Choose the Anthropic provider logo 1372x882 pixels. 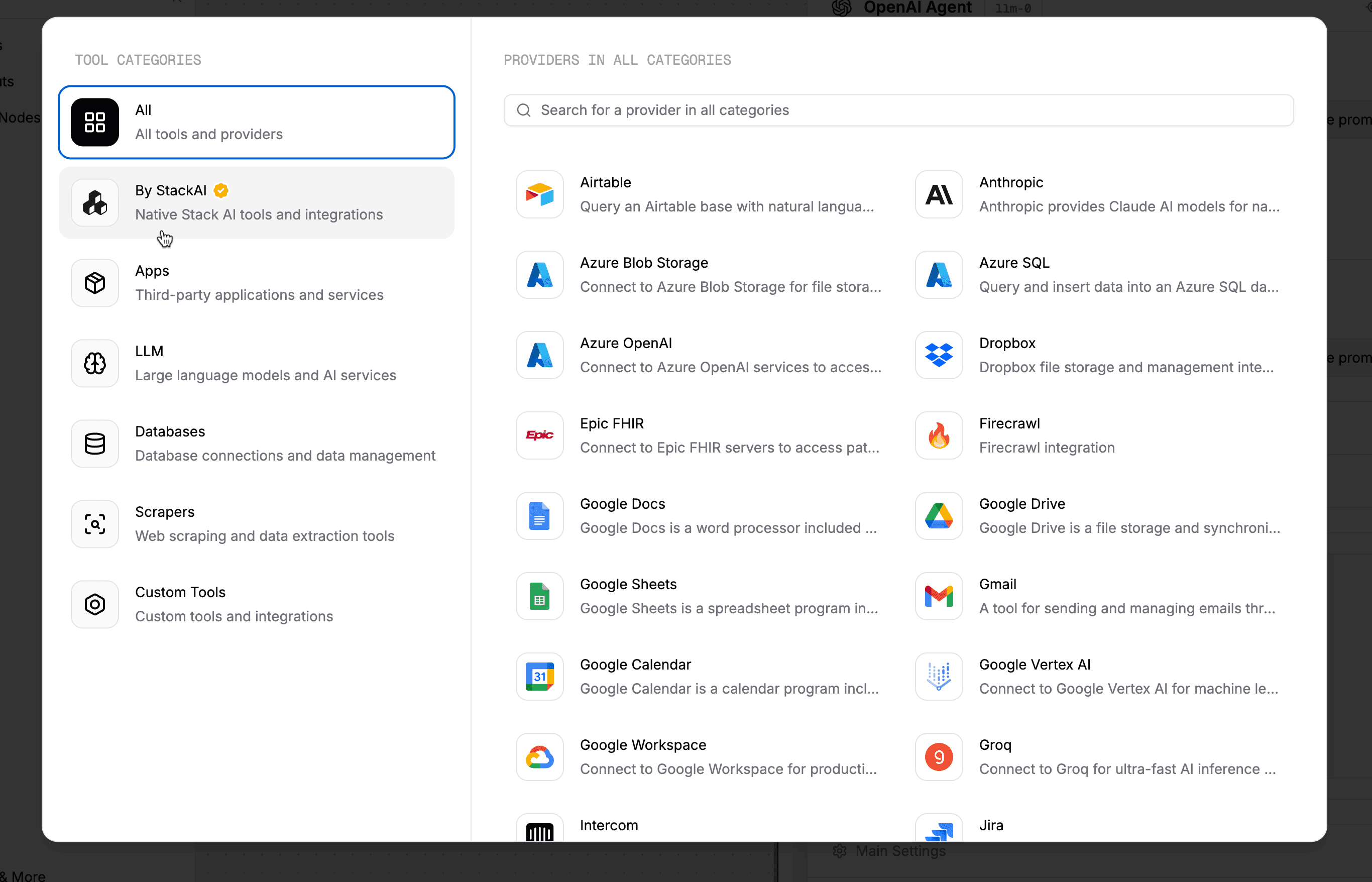pyautogui.click(x=939, y=195)
